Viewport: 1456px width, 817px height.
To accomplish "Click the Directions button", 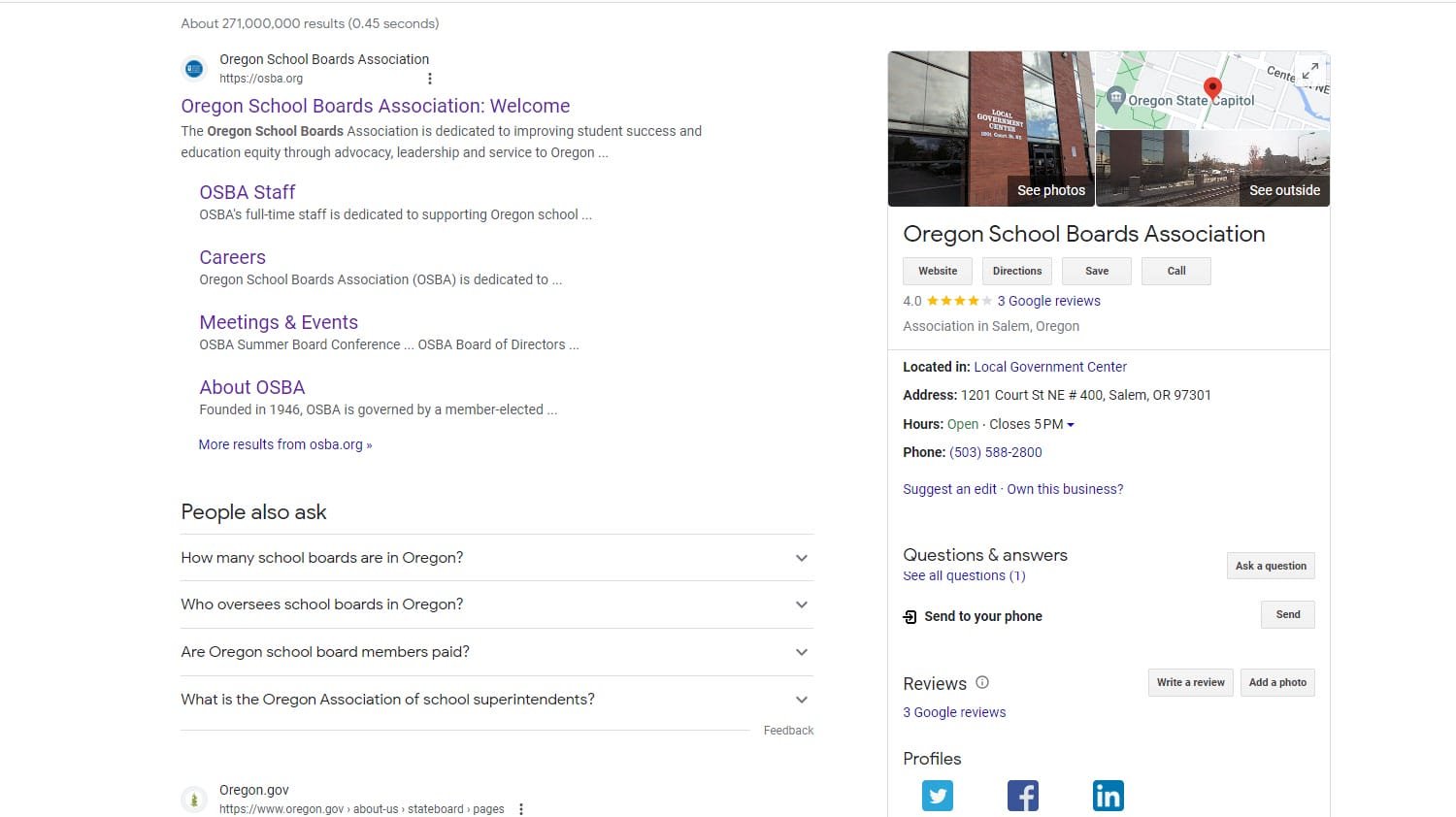I will pyautogui.click(x=1016, y=271).
